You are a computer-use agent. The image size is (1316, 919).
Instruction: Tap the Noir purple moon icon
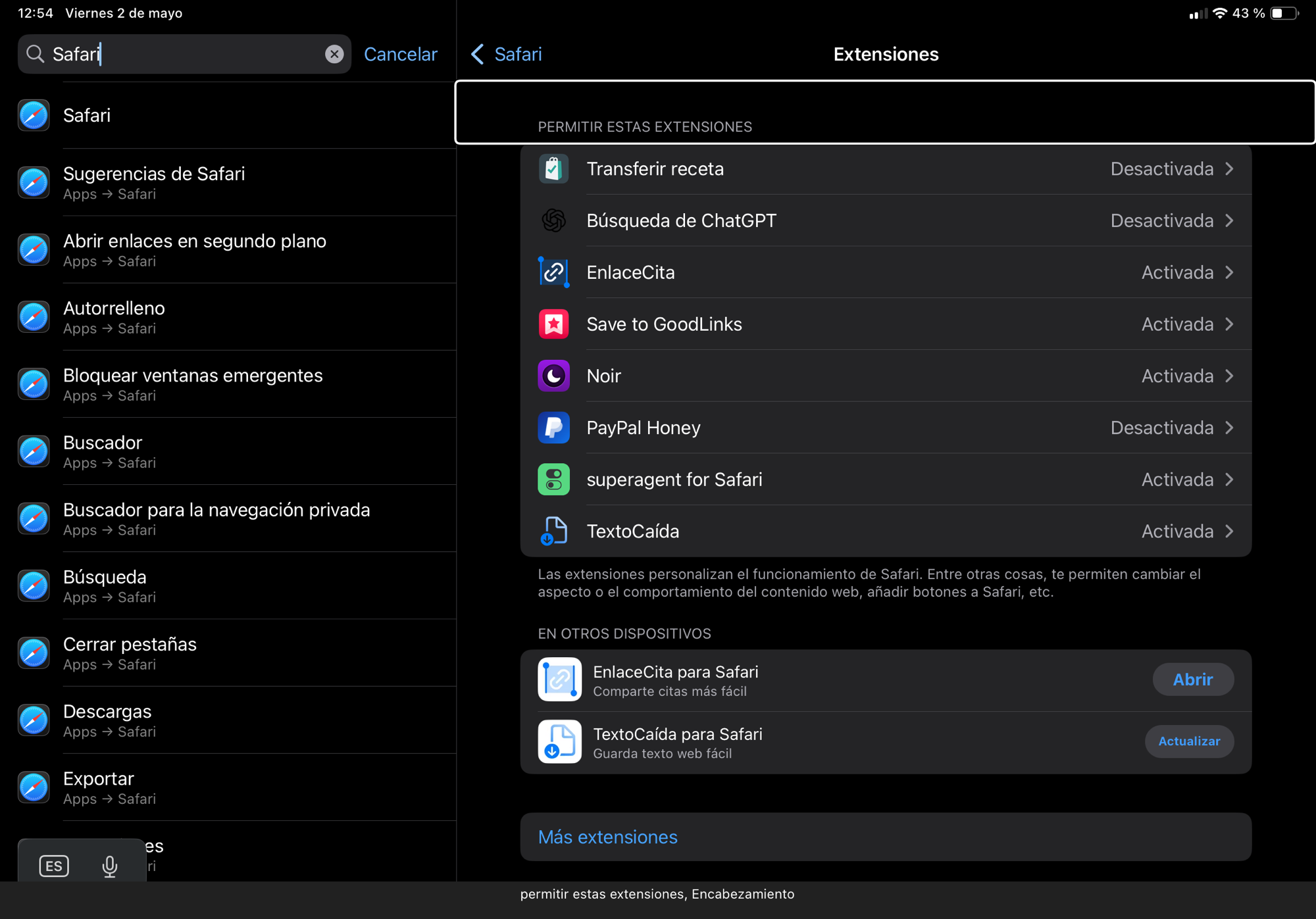pyautogui.click(x=553, y=376)
